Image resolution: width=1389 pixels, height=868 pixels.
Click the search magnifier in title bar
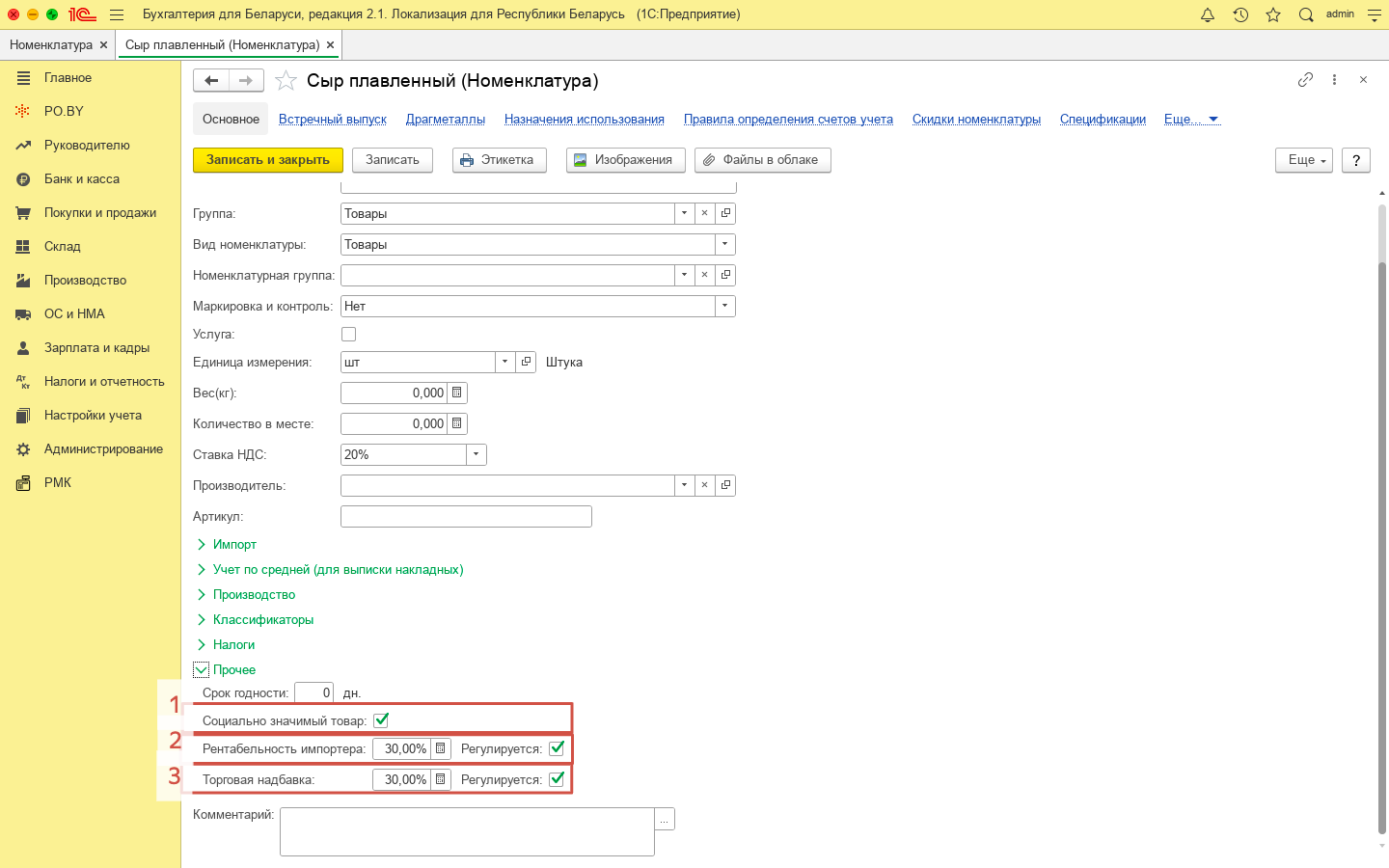(1306, 14)
